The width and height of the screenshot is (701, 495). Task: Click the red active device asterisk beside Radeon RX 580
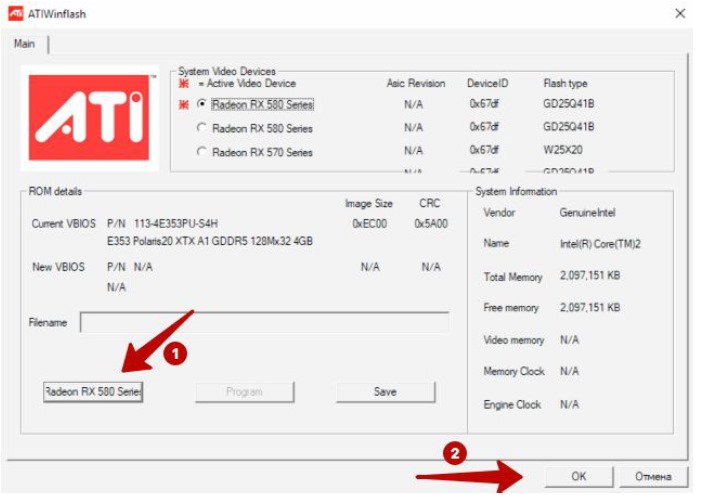click(184, 105)
